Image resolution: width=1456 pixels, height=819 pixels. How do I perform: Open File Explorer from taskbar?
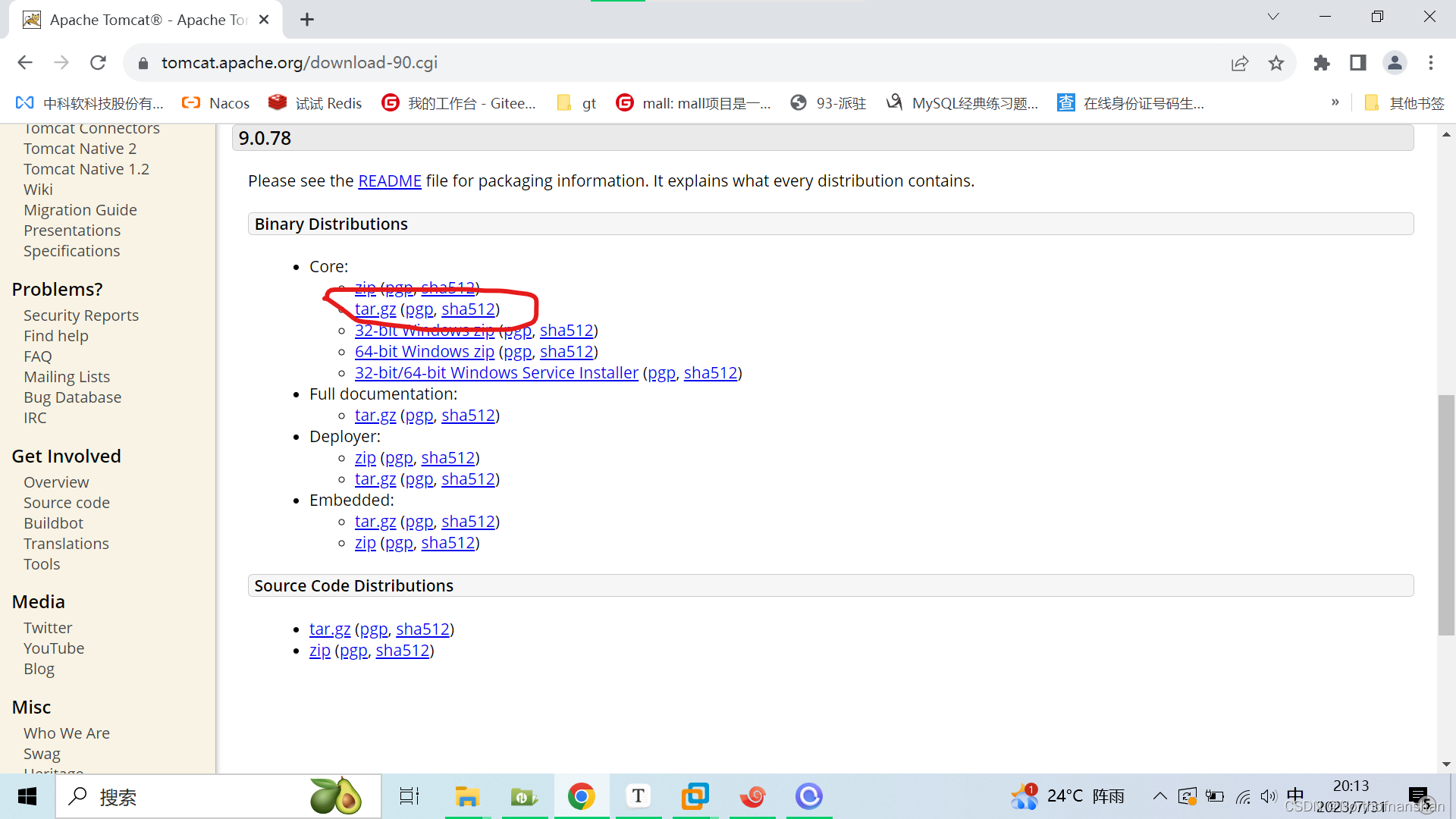(467, 796)
